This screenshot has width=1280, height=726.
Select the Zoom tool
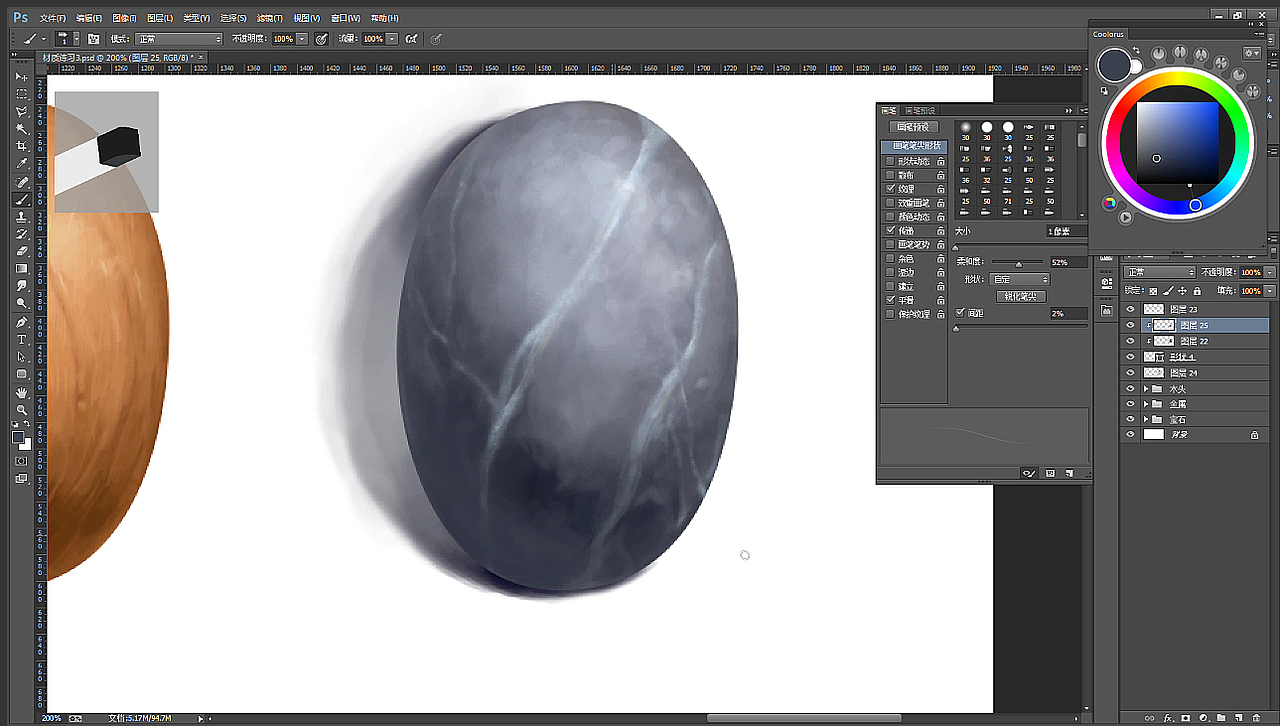coord(22,410)
